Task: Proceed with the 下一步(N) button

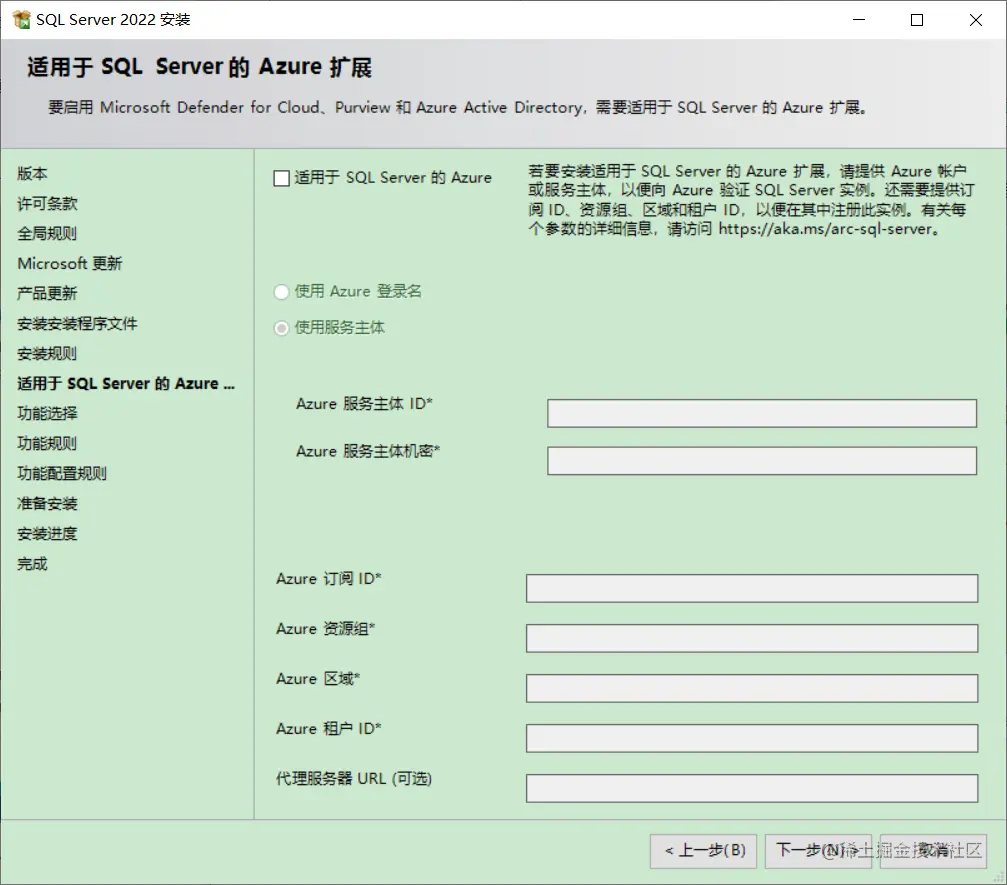Action: (x=818, y=851)
